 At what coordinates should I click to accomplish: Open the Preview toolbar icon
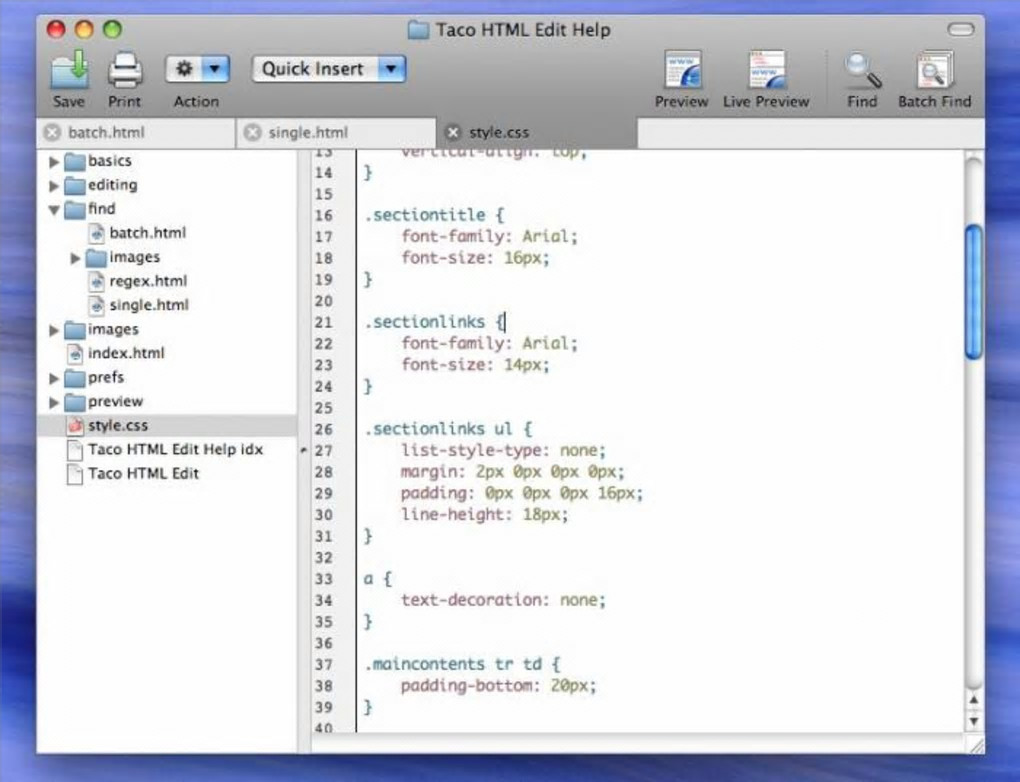point(682,70)
